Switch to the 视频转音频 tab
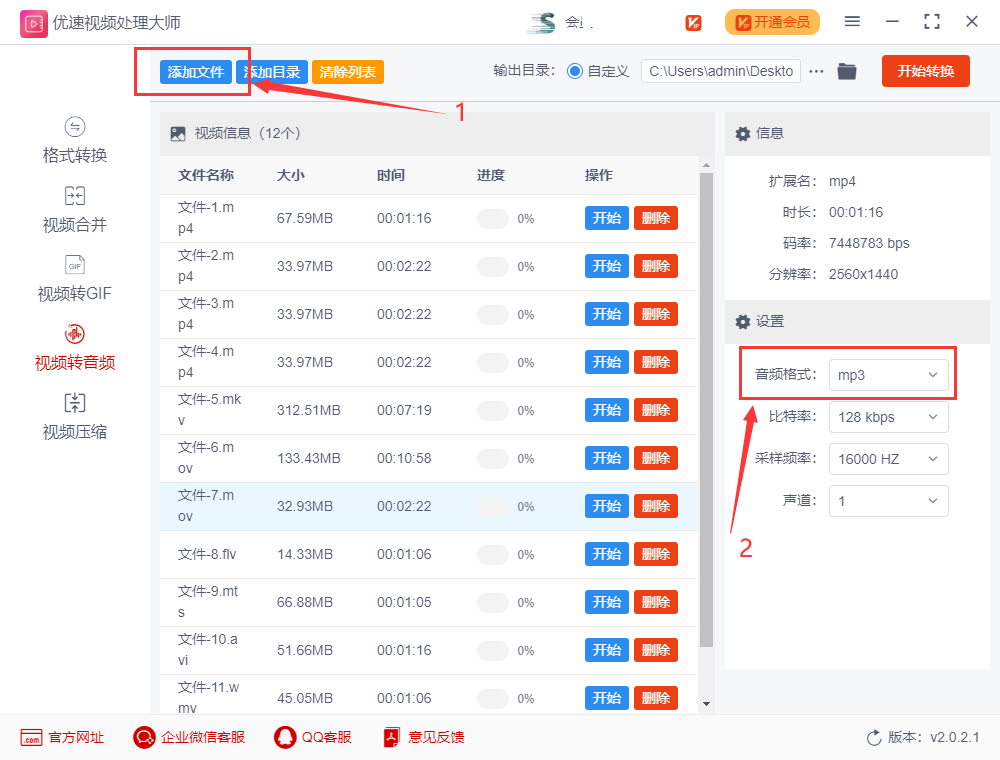This screenshot has width=1000, height=760. [73, 347]
